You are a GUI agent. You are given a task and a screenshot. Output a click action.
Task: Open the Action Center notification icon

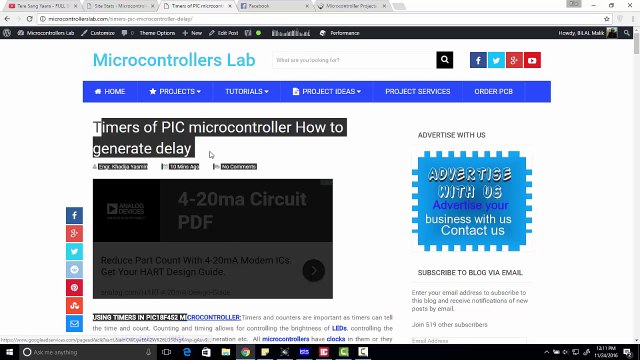pyautogui.click(x=627, y=352)
